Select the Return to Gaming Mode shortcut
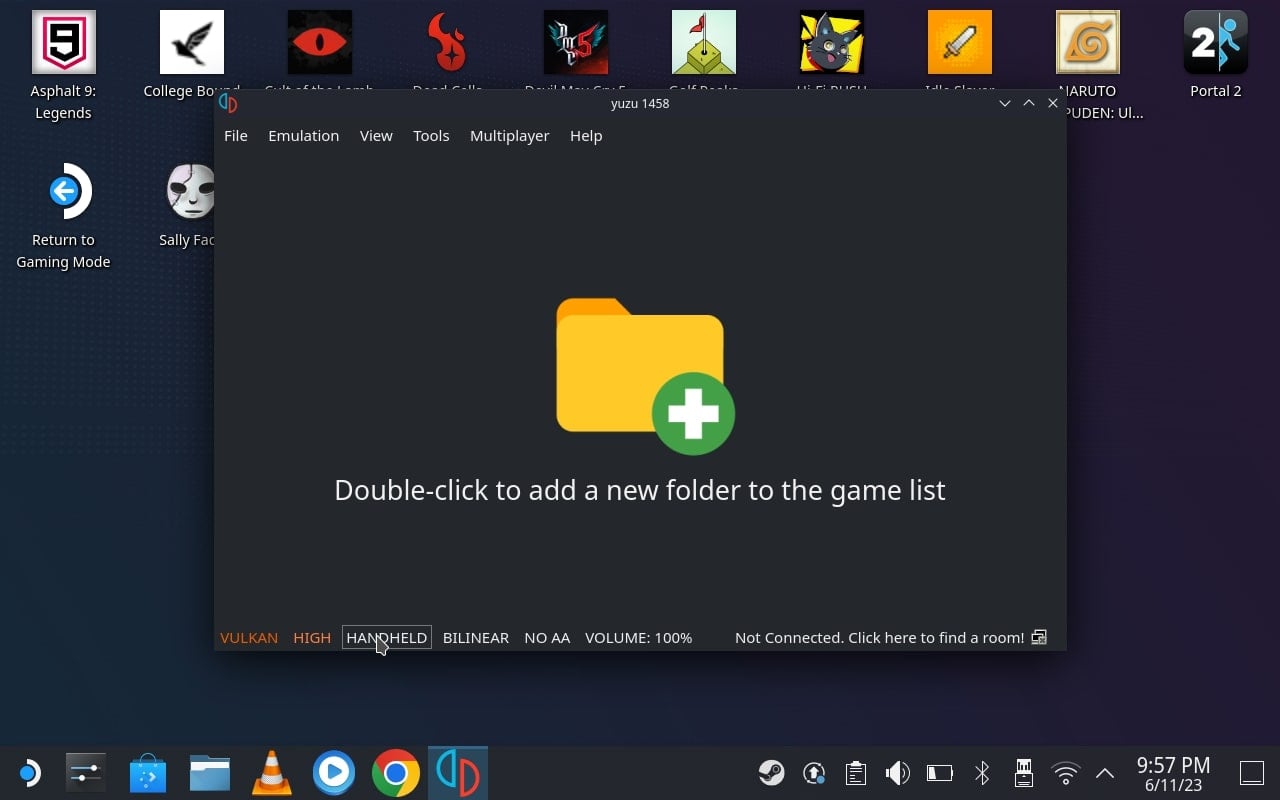The image size is (1280, 800). coord(63,217)
